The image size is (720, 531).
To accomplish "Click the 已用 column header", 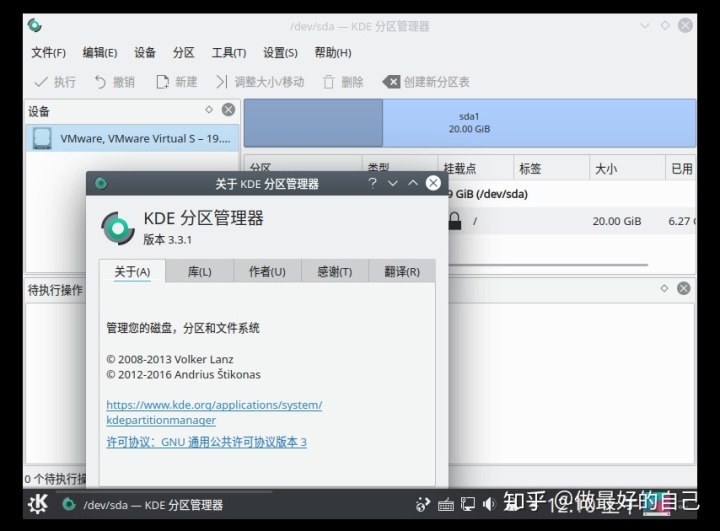I will 681,169.
